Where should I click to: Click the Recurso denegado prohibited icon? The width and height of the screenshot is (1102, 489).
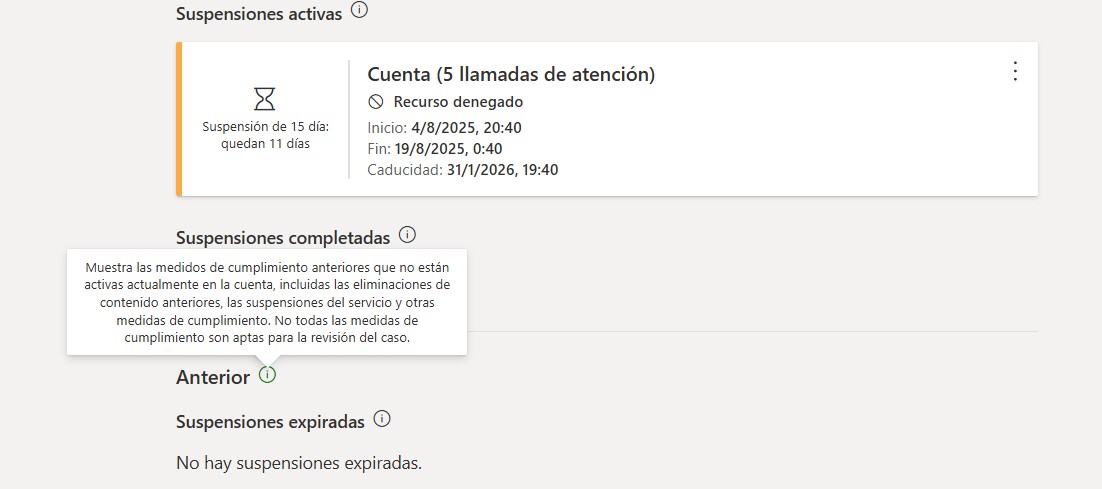pyautogui.click(x=376, y=101)
